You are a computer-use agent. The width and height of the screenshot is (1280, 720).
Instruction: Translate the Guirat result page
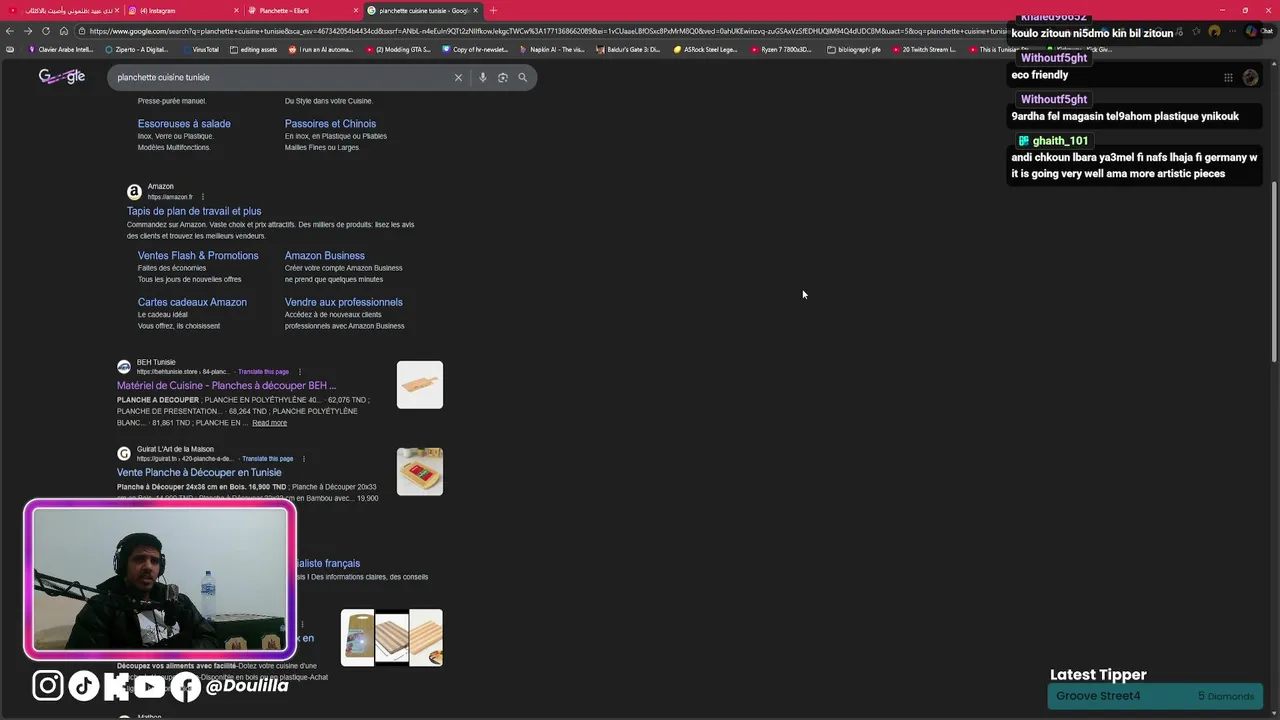(268, 459)
